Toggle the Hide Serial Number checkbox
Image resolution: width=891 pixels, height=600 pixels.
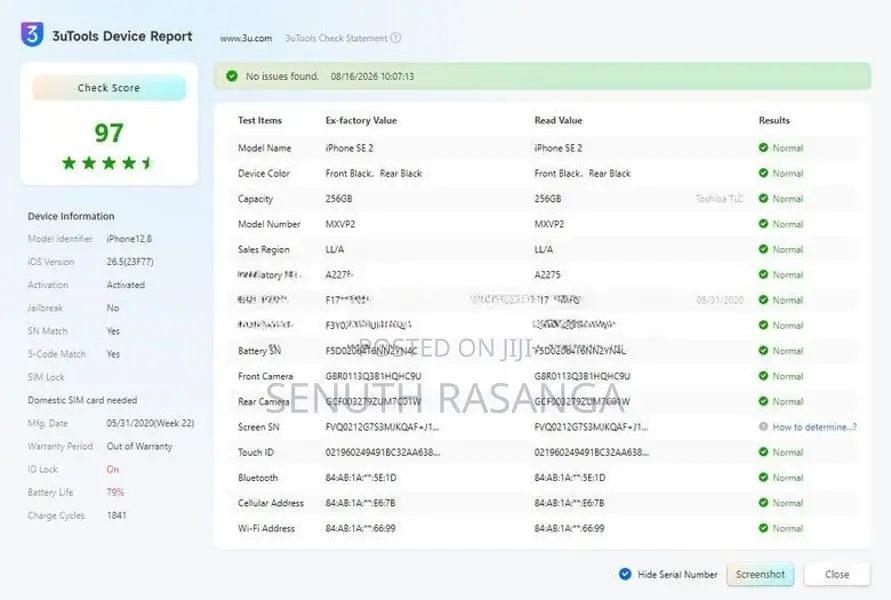(625, 574)
